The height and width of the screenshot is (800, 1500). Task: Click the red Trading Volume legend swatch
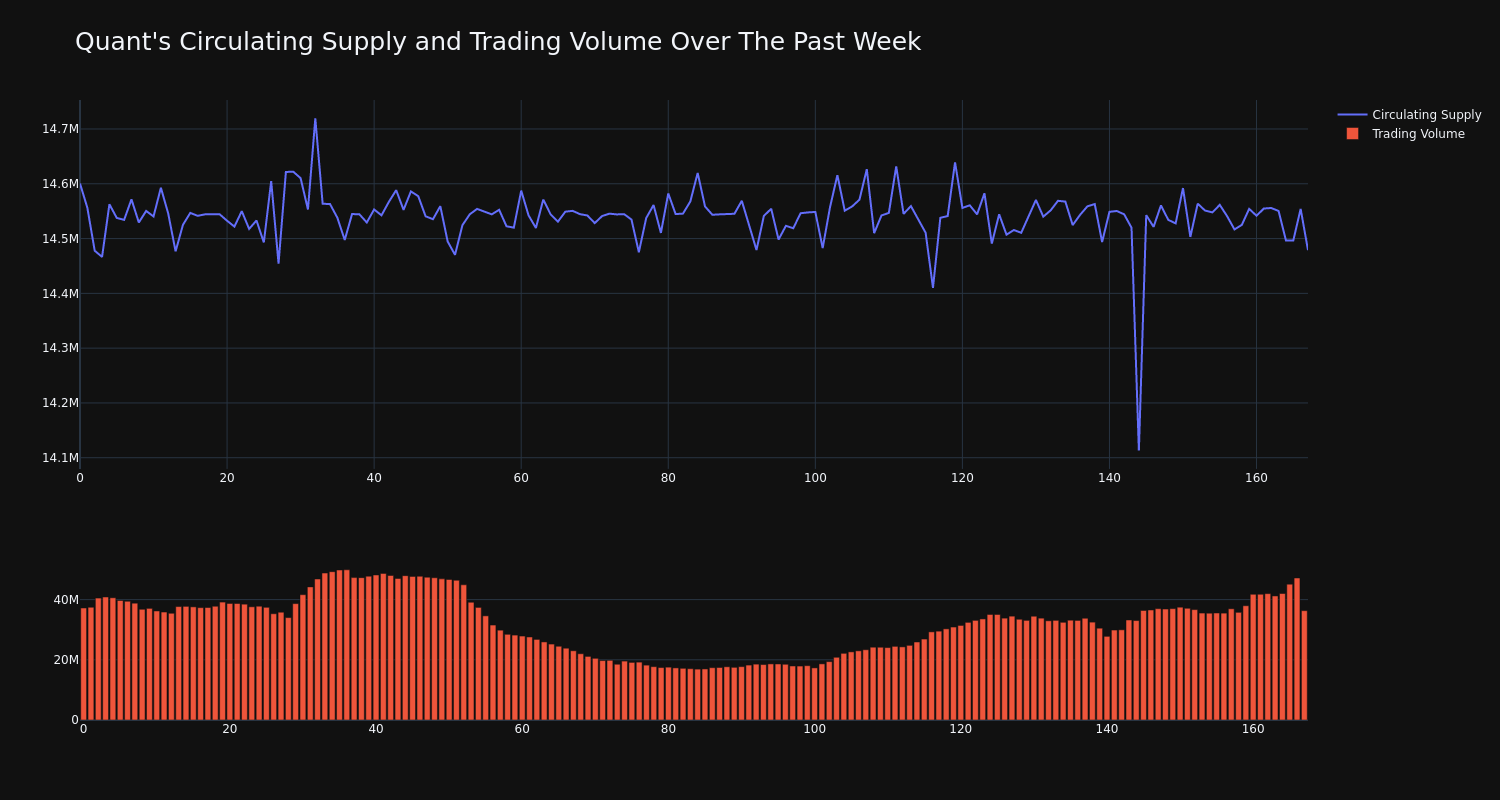coord(1352,134)
